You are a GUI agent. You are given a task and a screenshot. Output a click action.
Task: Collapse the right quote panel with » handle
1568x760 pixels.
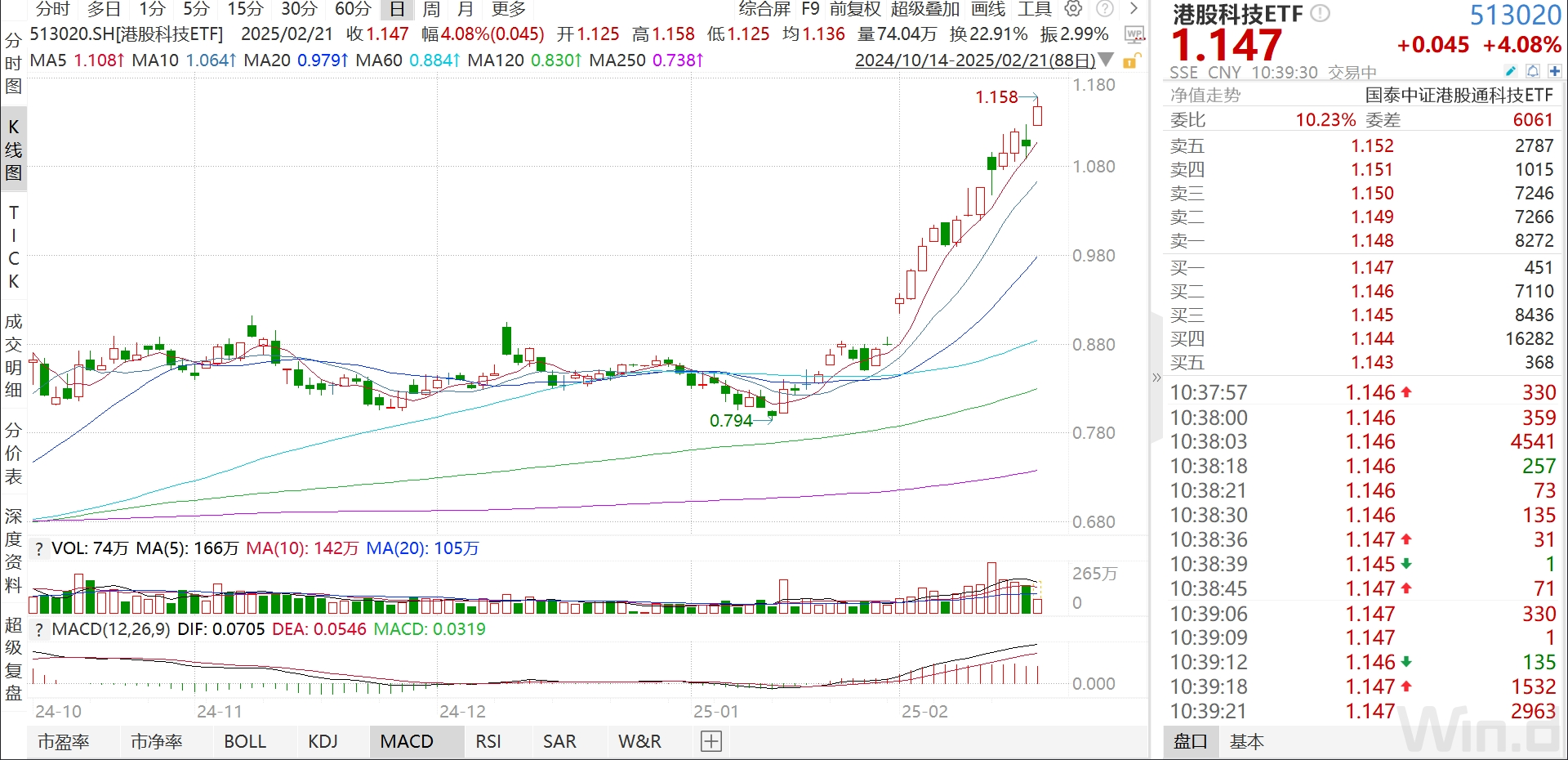pos(1156,378)
